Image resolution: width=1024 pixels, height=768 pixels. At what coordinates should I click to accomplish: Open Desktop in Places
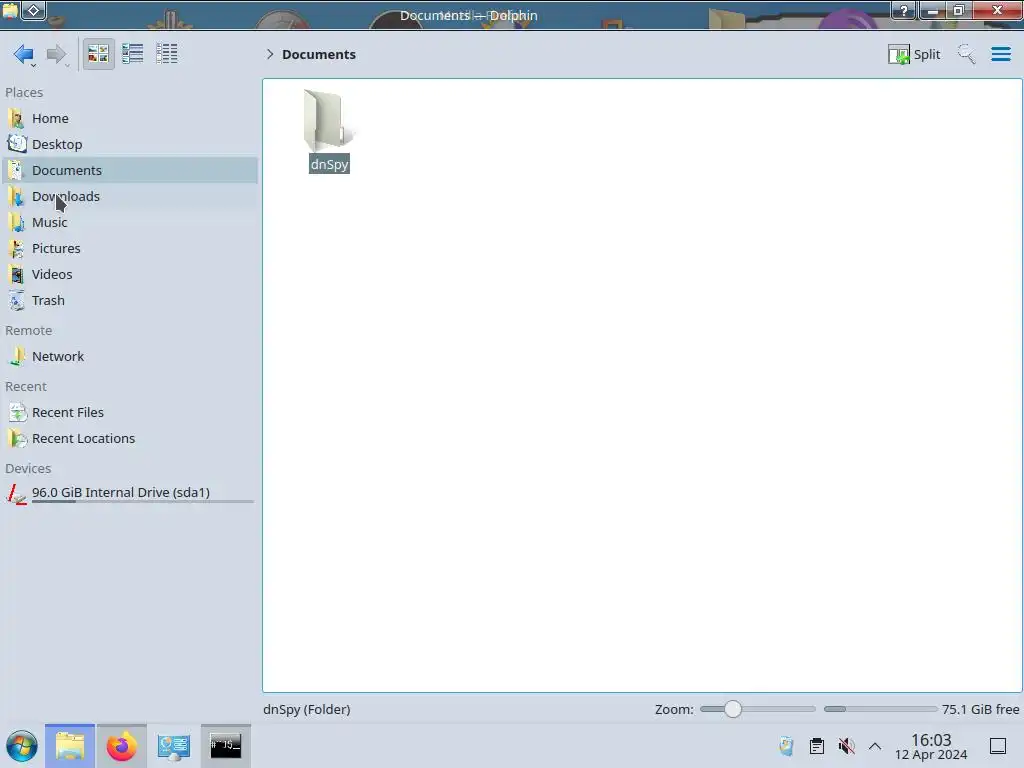[130, 144]
